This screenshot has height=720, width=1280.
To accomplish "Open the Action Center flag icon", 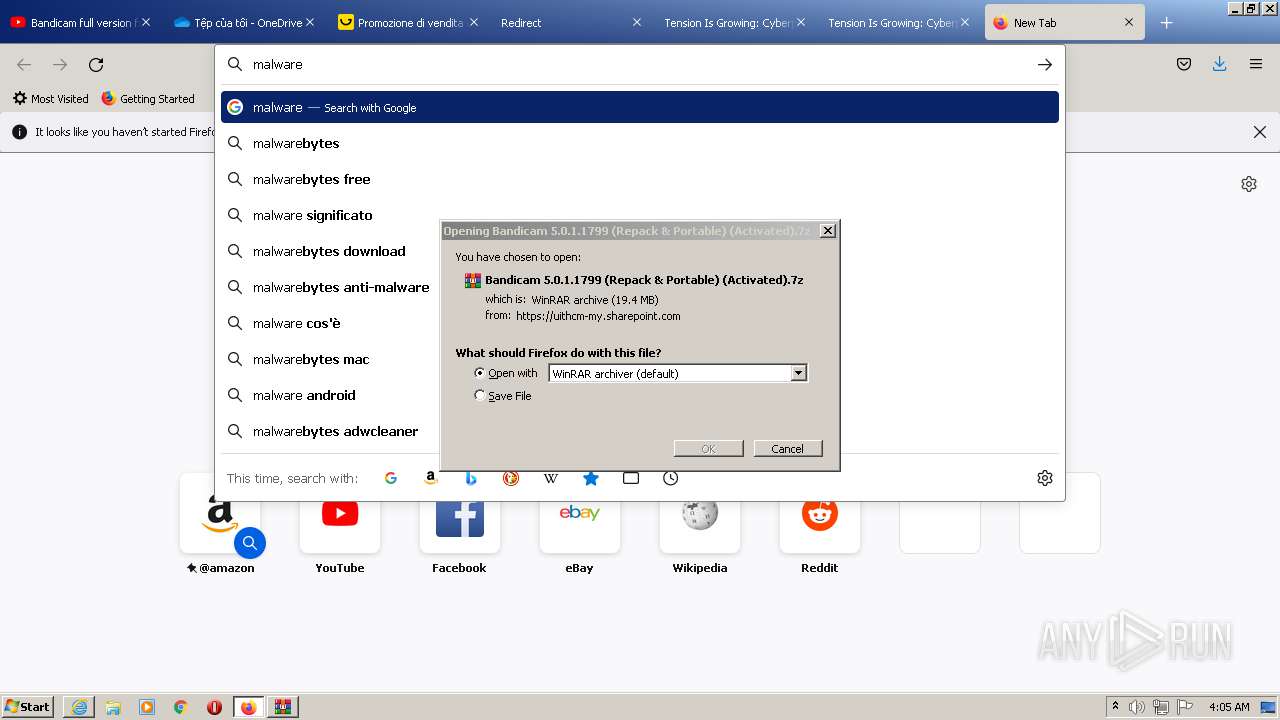I will click(x=1185, y=707).
